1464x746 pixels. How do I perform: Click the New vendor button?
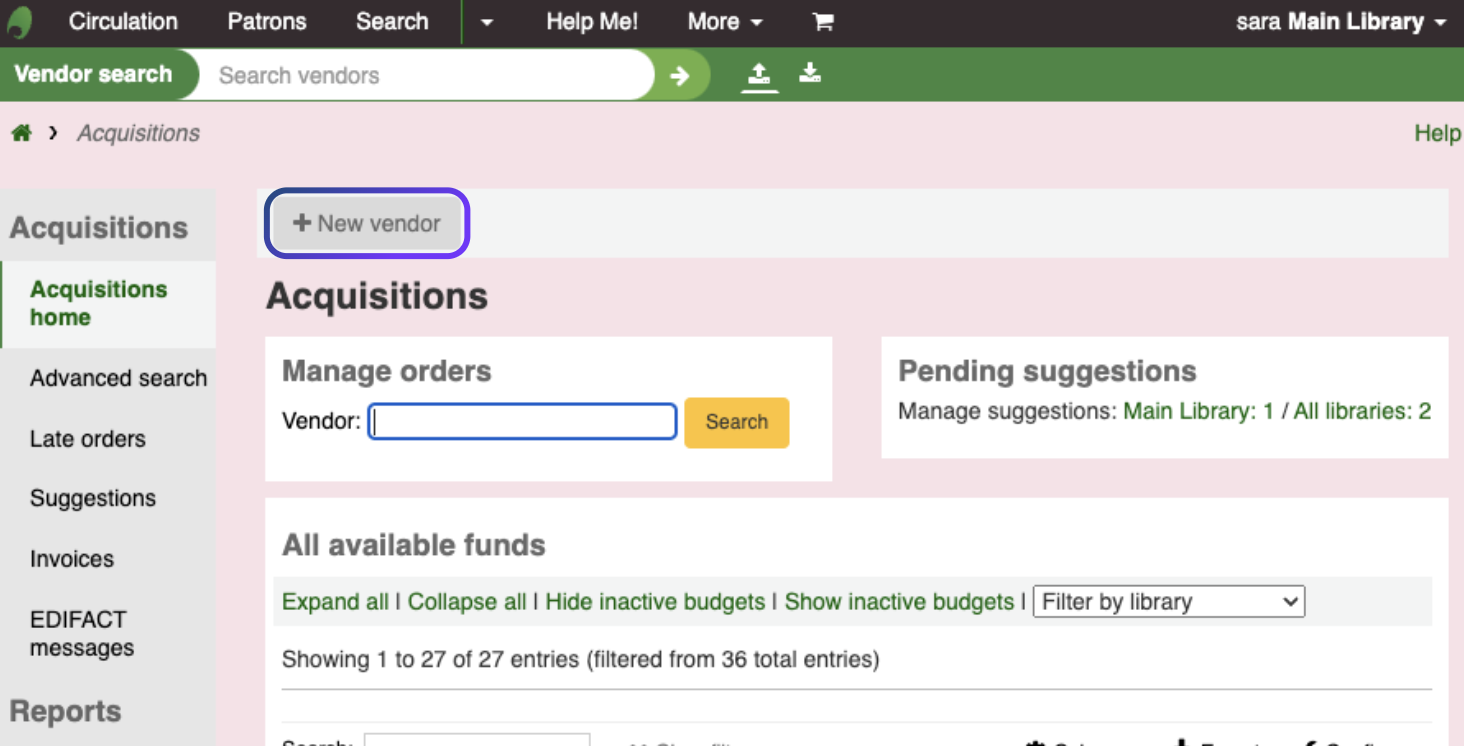point(367,224)
